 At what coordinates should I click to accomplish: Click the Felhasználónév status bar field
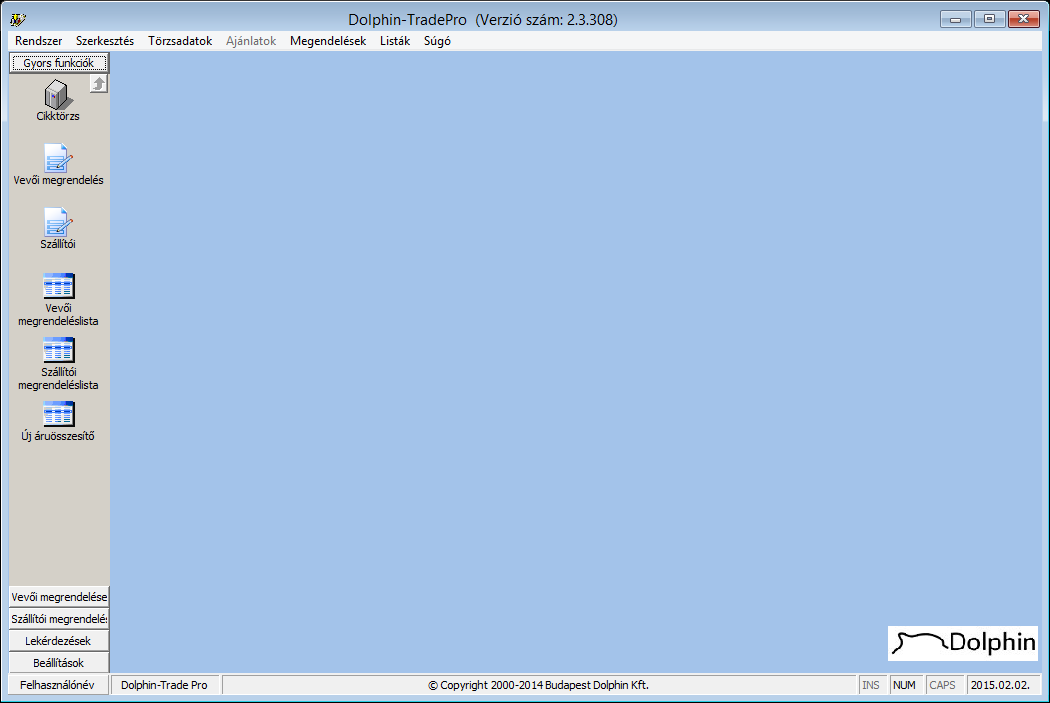click(x=58, y=685)
